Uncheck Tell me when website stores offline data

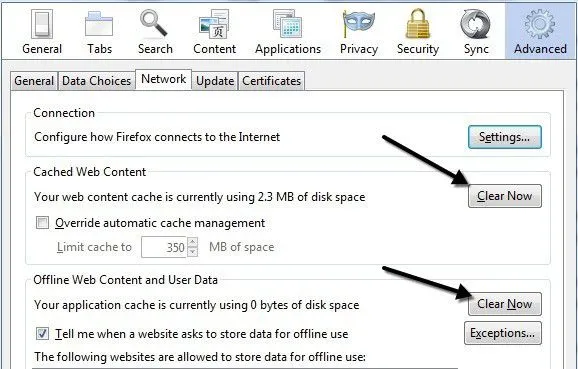click(42, 334)
